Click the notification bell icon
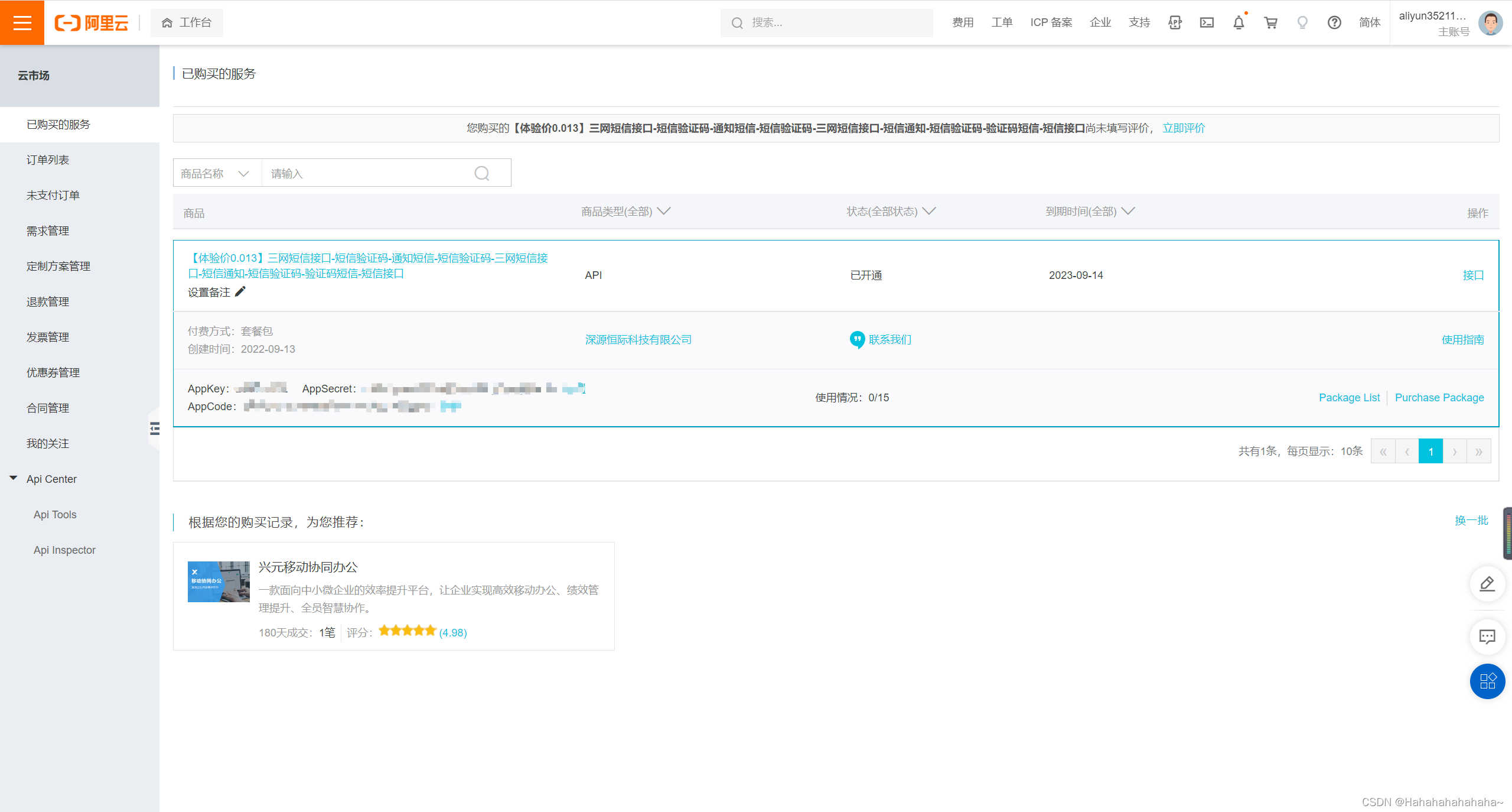The height and width of the screenshot is (812, 1512). click(x=1239, y=22)
